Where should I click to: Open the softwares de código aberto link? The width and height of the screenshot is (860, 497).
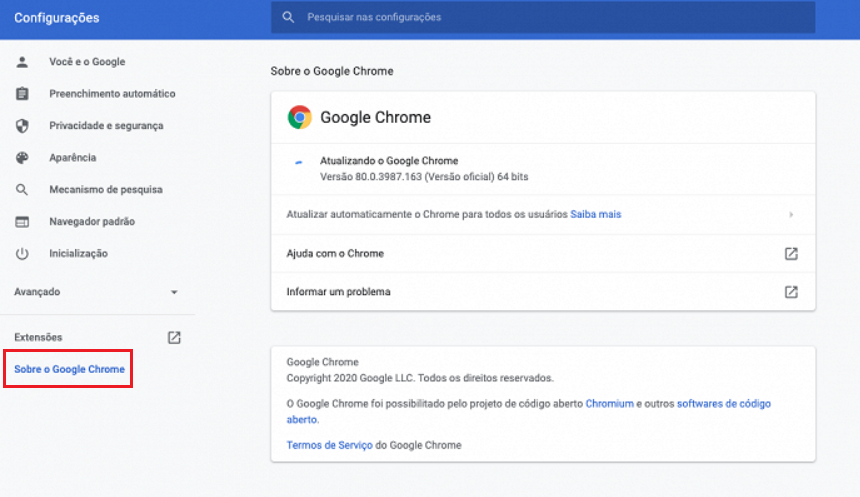[723, 404]
